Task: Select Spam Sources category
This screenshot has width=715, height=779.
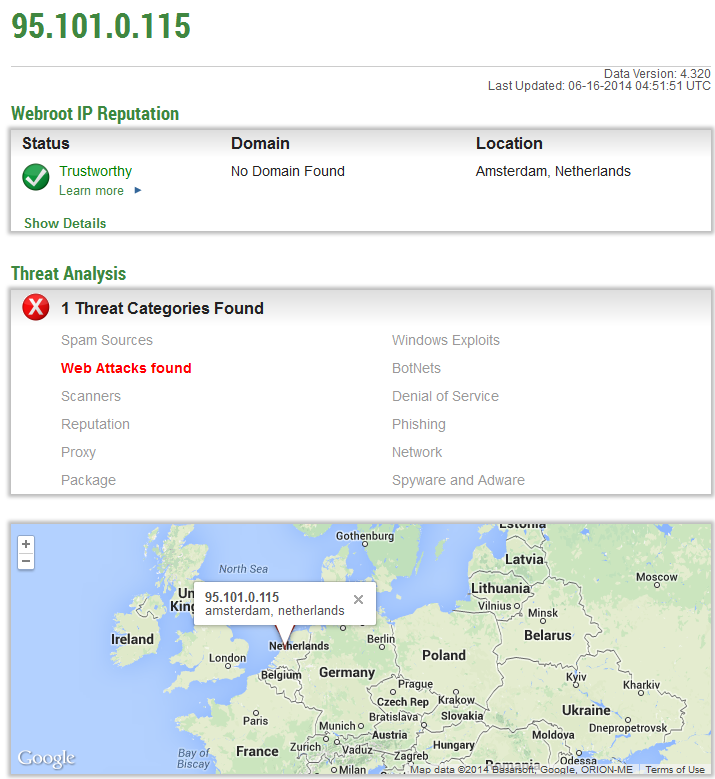Action: (x=107, y=340)
